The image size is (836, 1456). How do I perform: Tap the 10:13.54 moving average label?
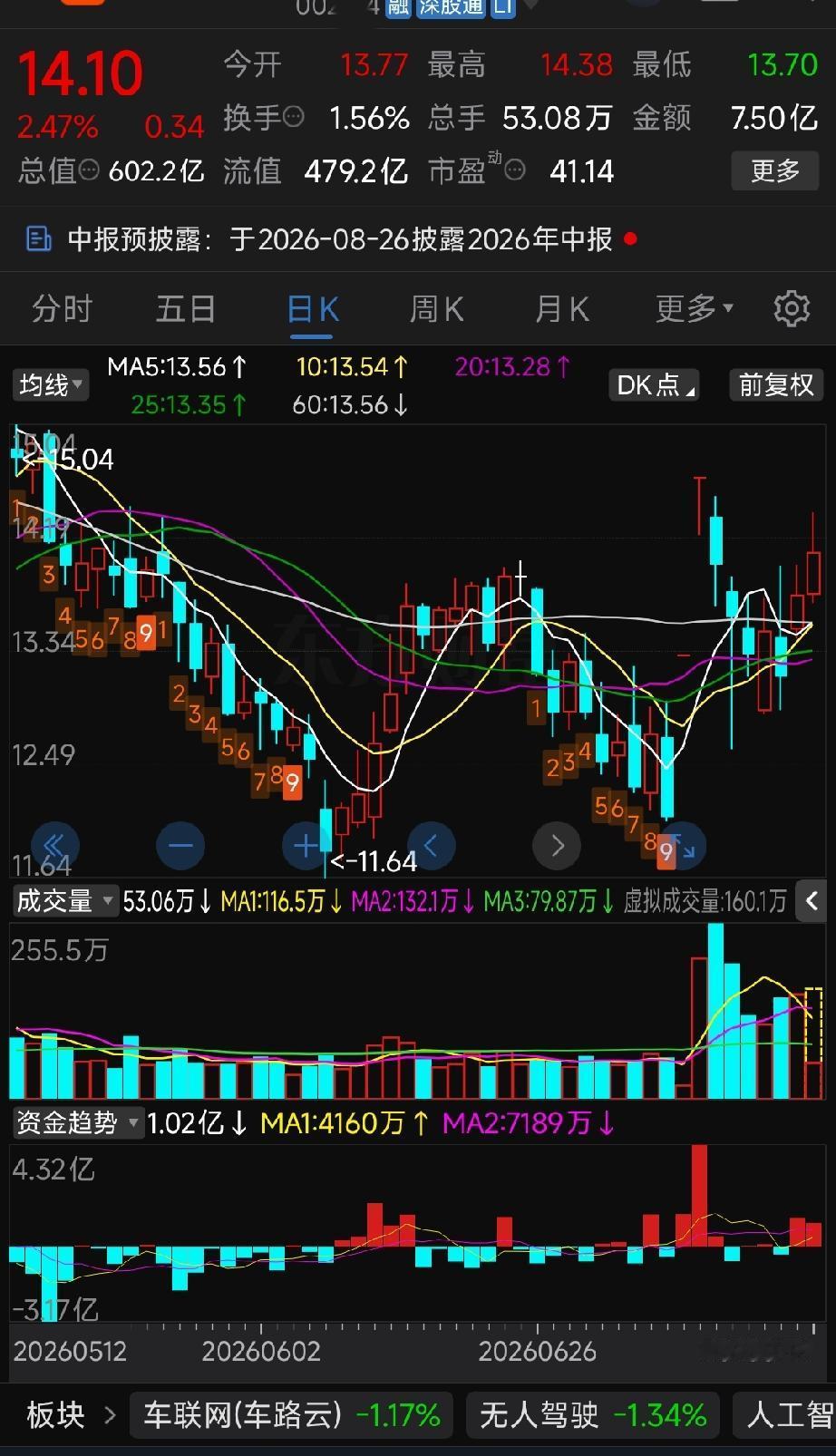click(353, 367)
